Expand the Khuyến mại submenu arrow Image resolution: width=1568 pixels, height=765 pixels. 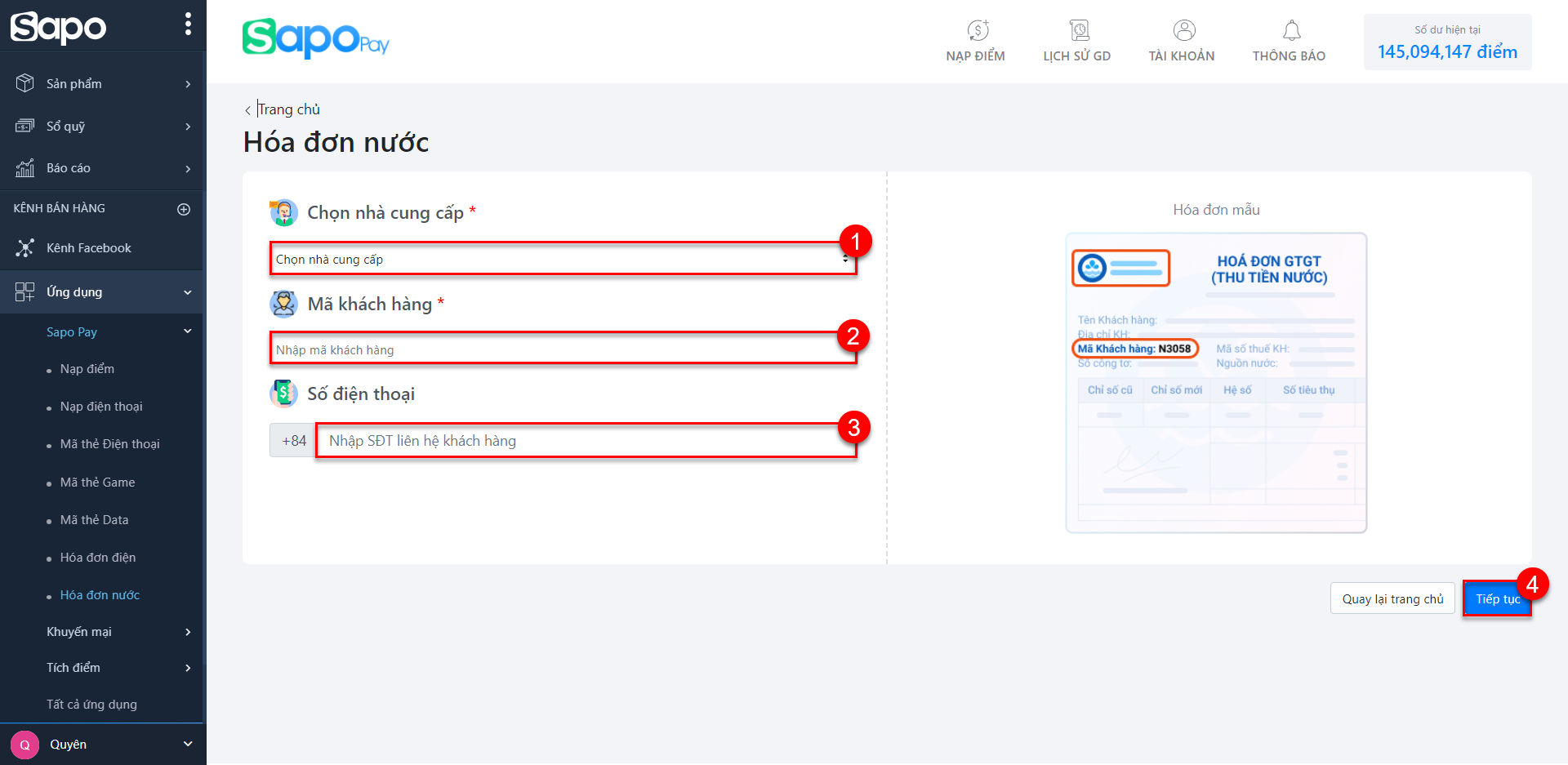[188, 632]
